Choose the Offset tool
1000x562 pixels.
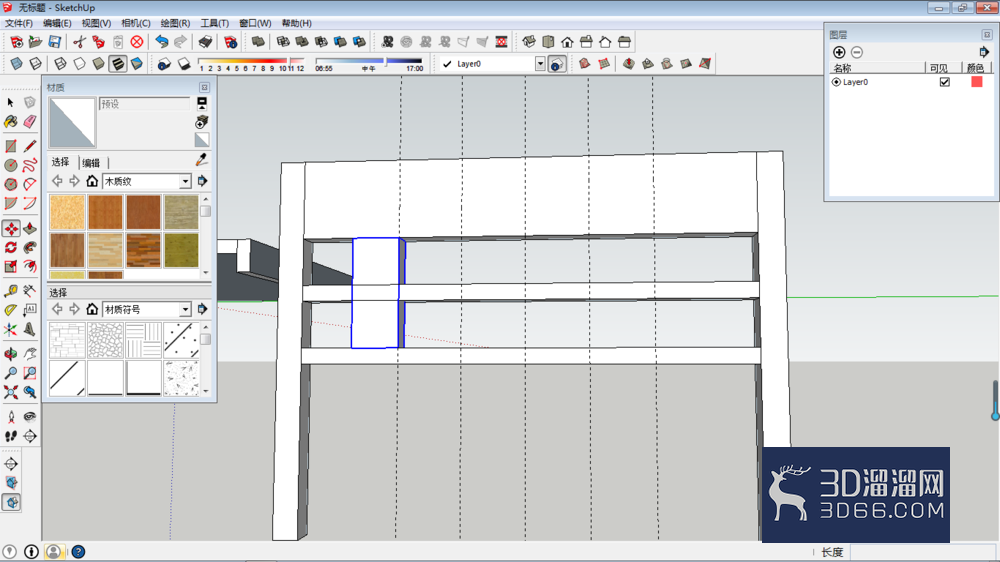(29, 266)
